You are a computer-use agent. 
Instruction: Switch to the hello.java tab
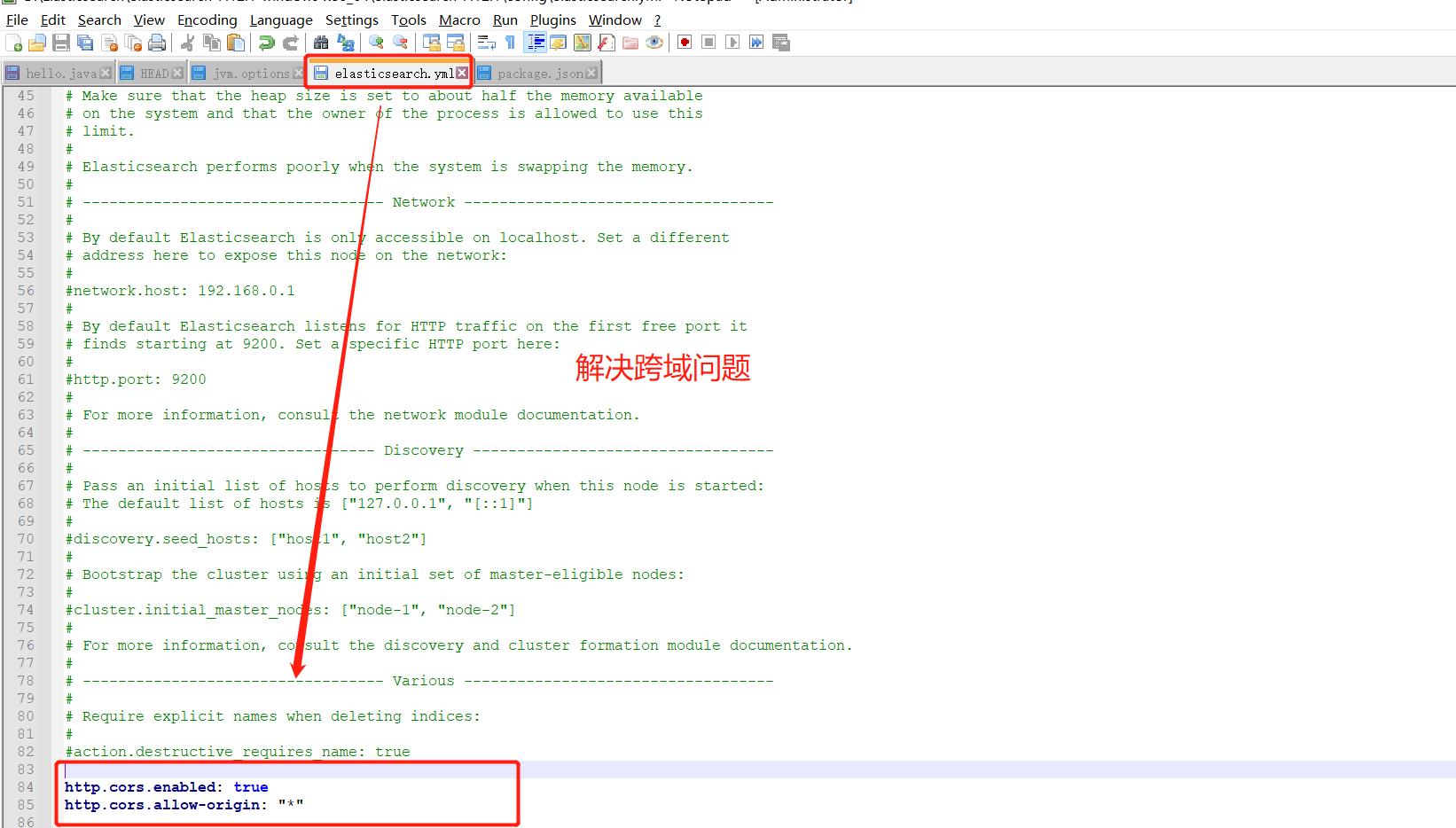60,73
